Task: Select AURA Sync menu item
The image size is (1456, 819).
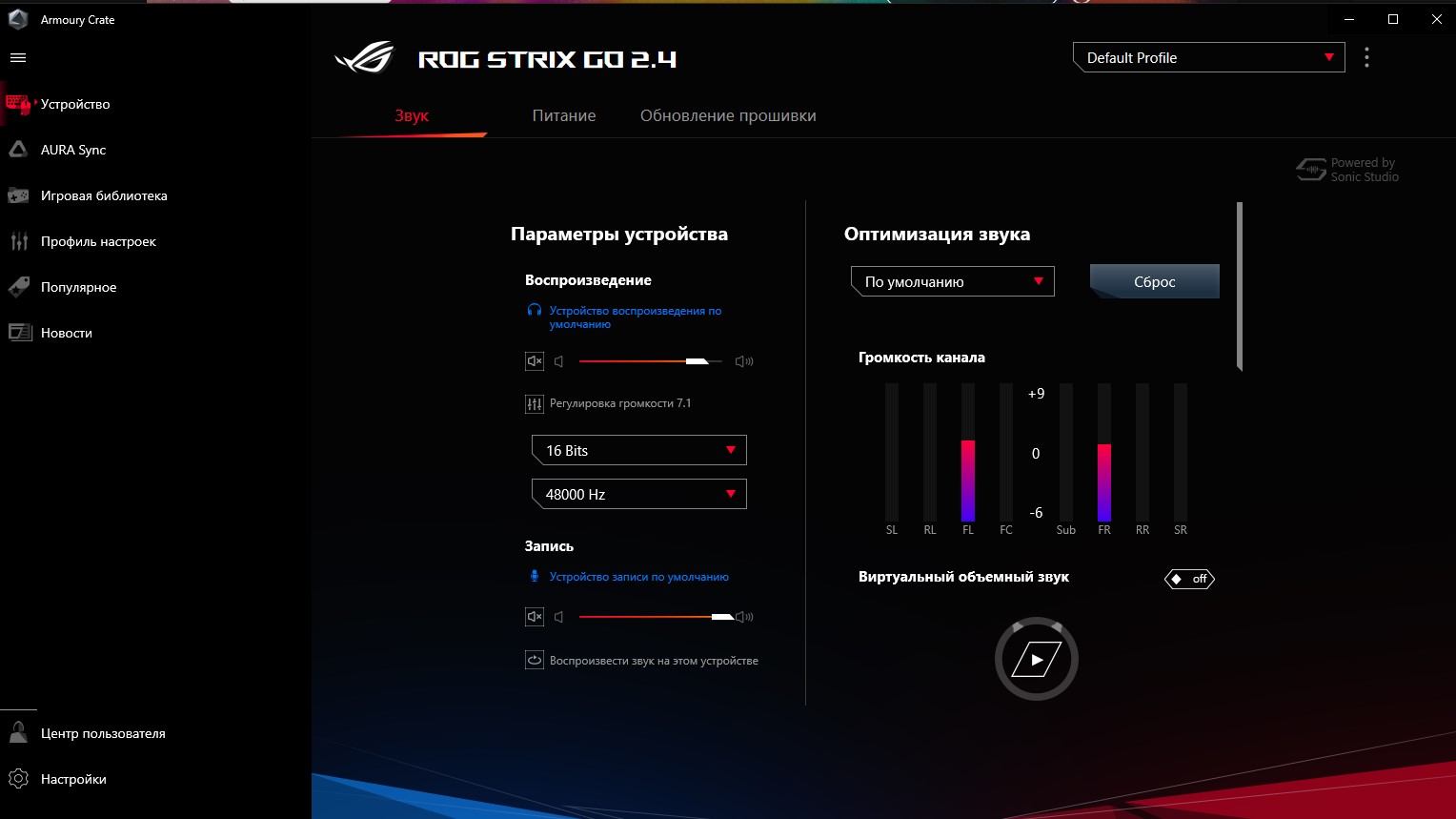Action: click(73, 150)
